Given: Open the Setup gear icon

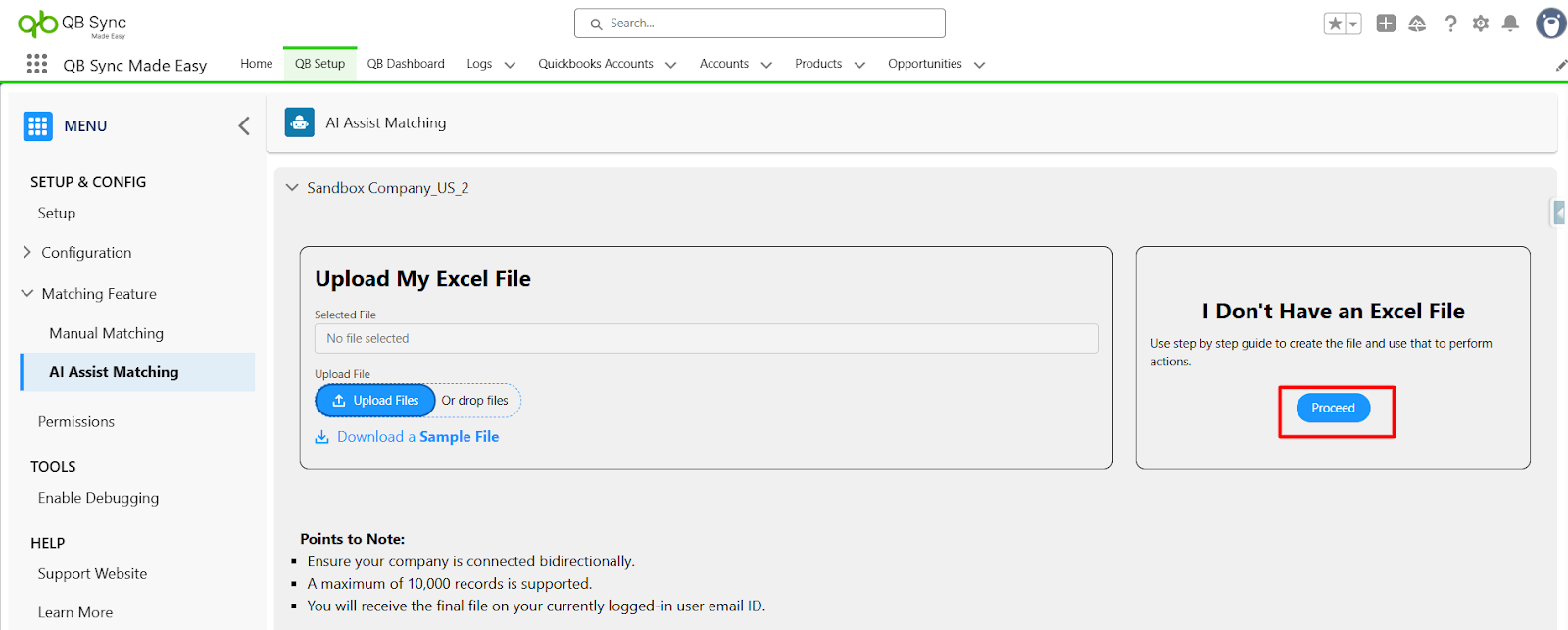Looking at the screenshot, I should click(x=1481, y=24).
